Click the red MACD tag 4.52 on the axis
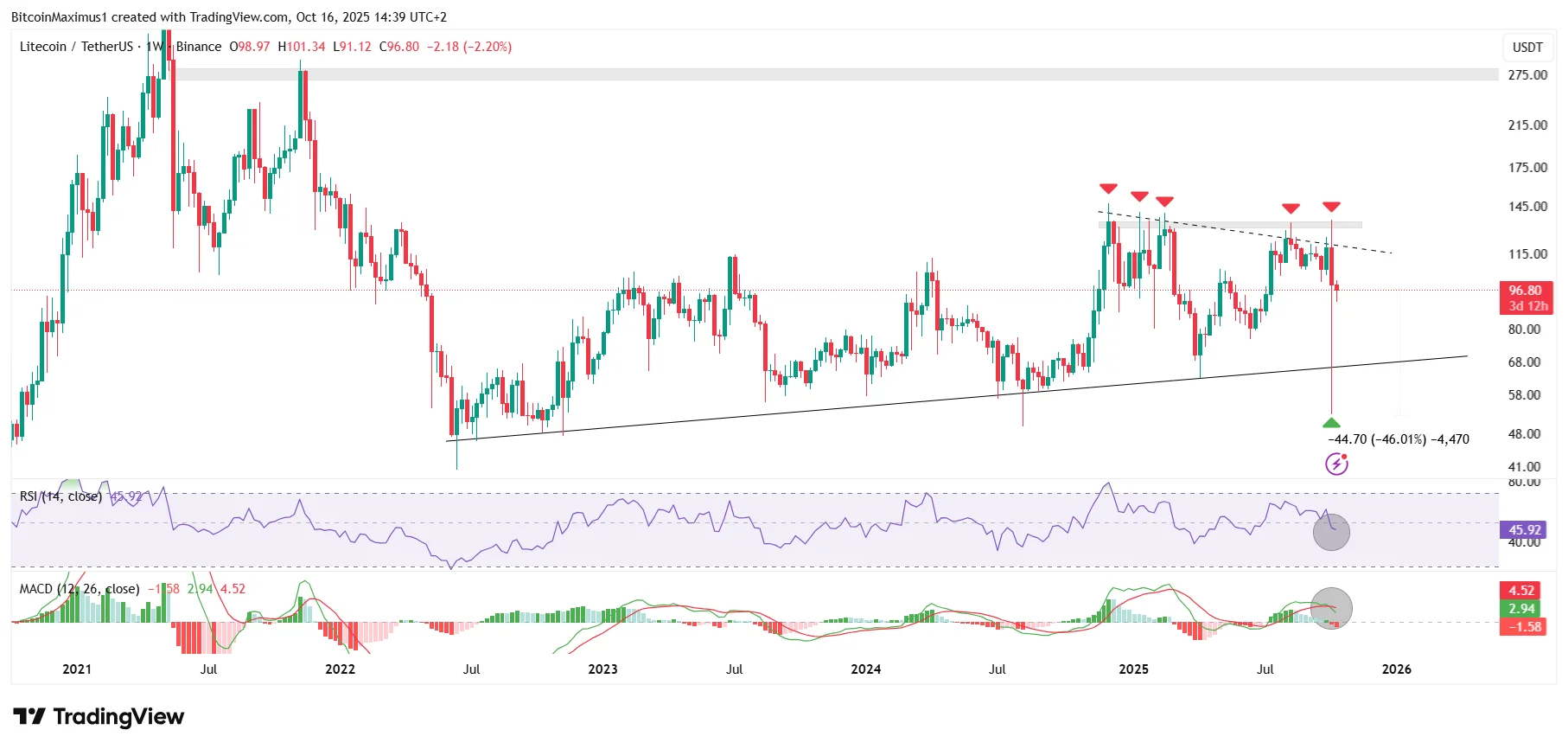Screen dimensions: 1568x749 1521,591
